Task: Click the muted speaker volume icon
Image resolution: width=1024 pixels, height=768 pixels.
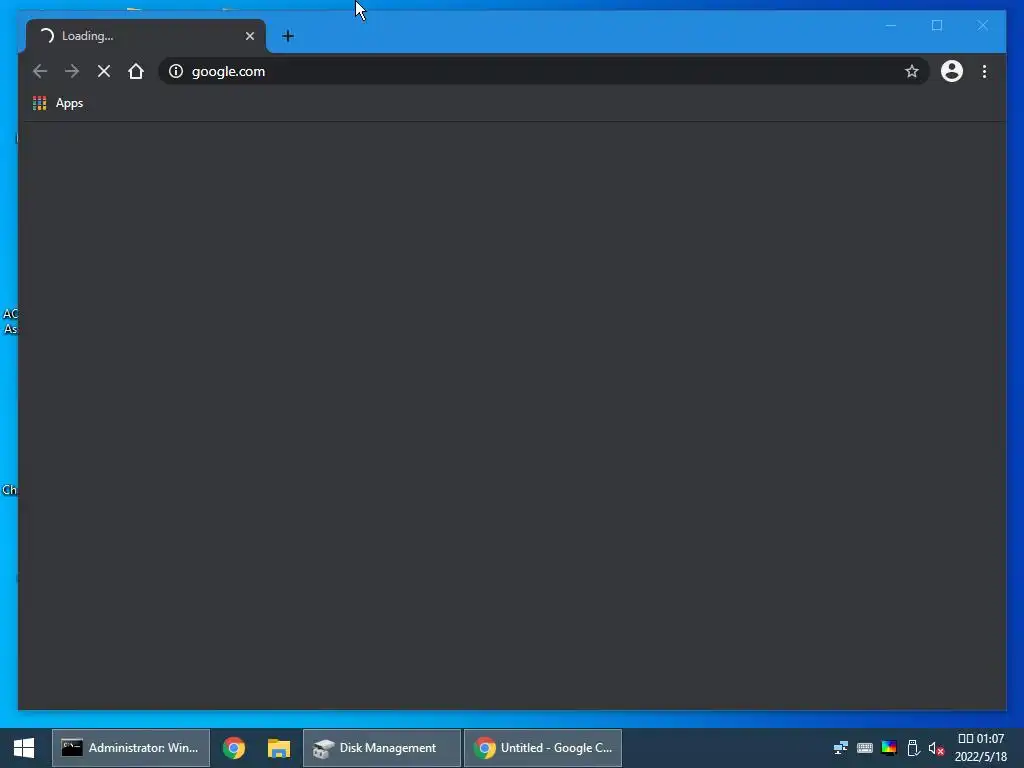Action: tap(936, 748)
